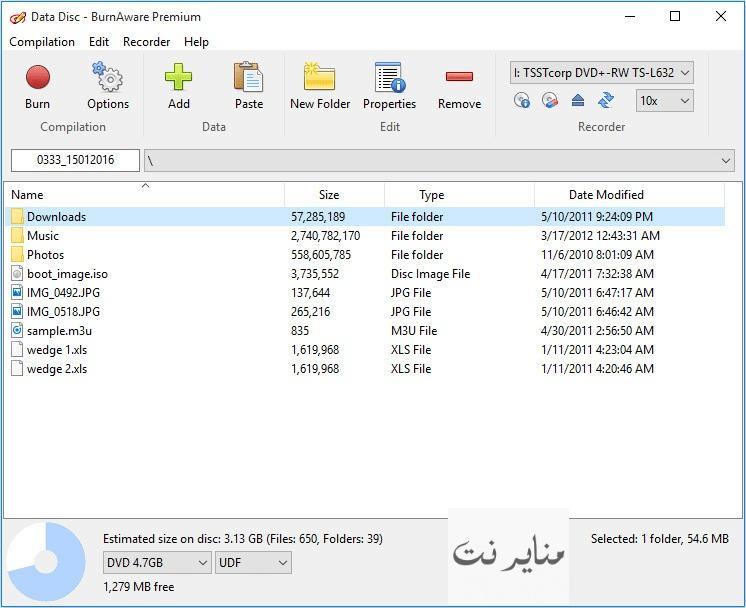Select the sample.m3u file name
Screen dimensions: 746x608
59,331
